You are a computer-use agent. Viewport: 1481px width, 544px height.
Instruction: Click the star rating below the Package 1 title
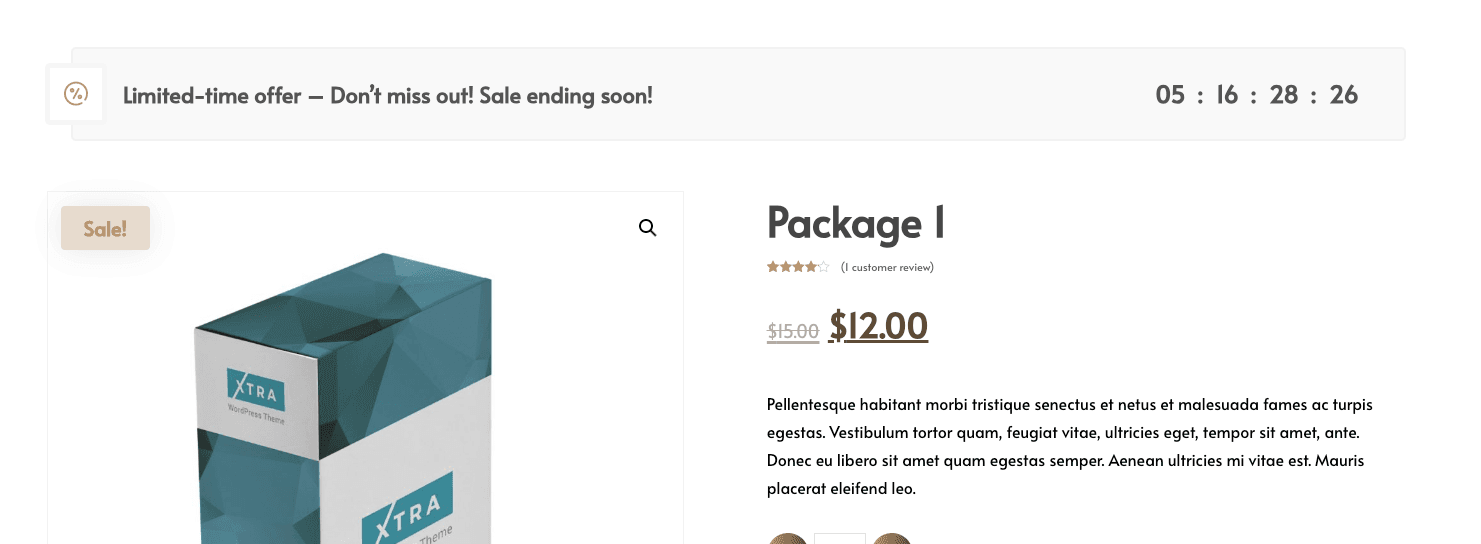(797, 267)
